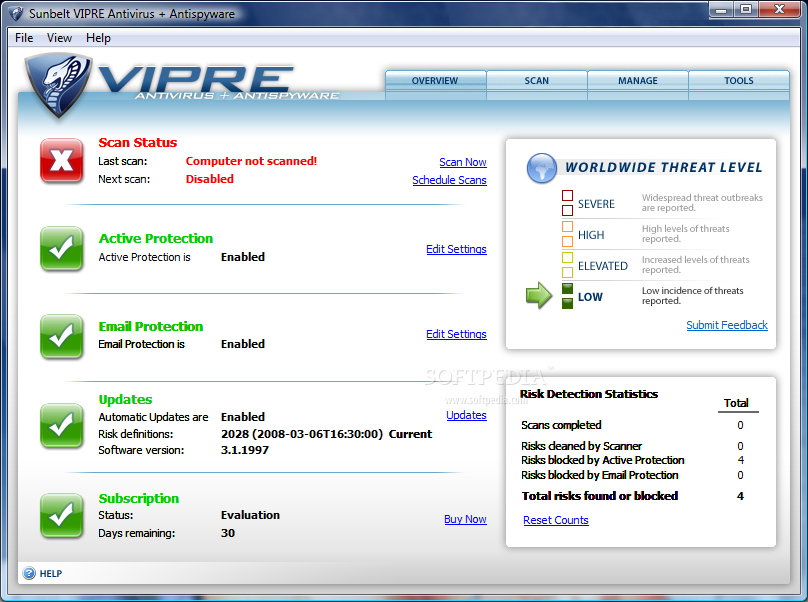Click the red 'Disabled' next scan value
Screen dimensions: 808x602
tap(210, 179)
